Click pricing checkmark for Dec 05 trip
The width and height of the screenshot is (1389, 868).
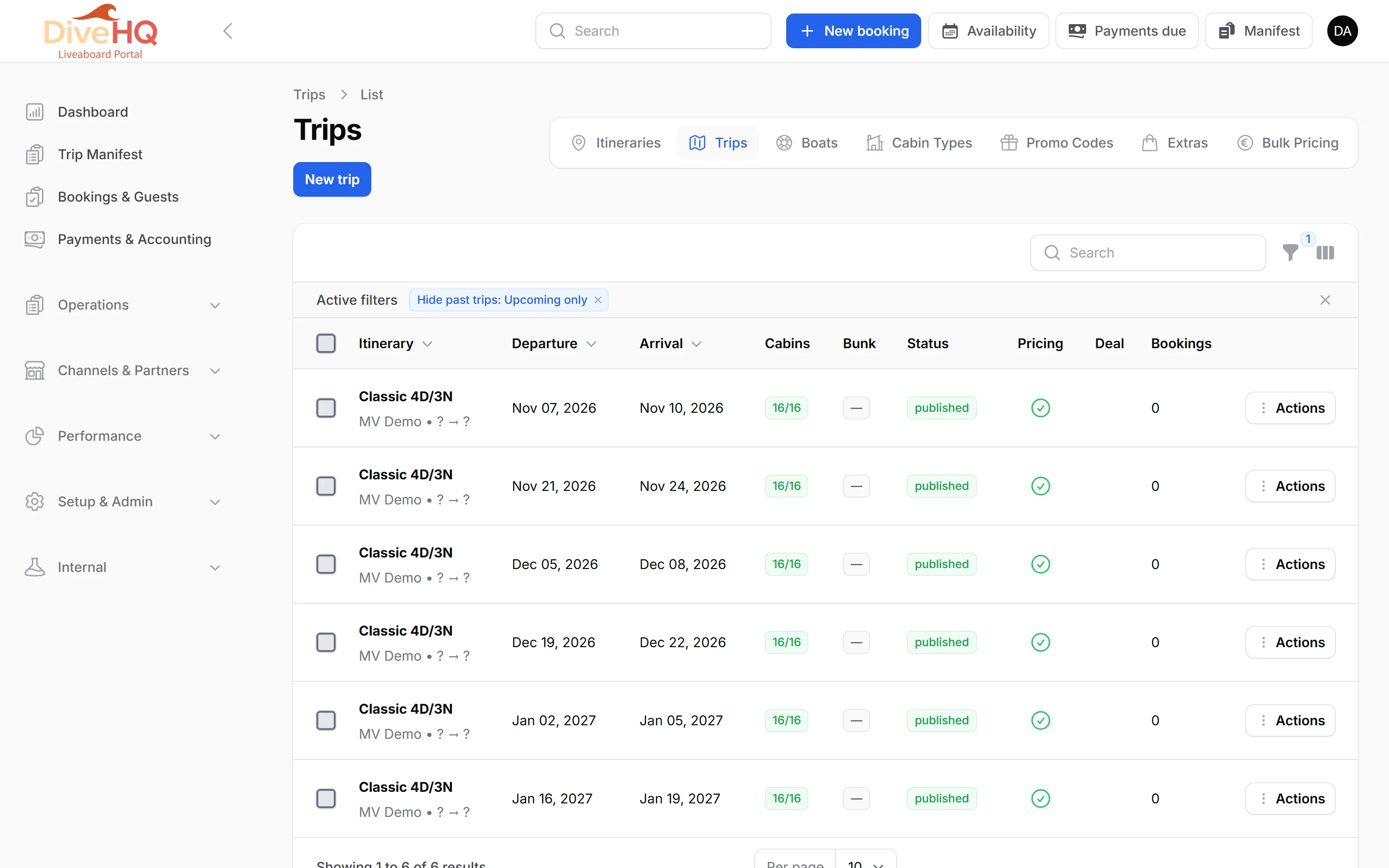1040,564
